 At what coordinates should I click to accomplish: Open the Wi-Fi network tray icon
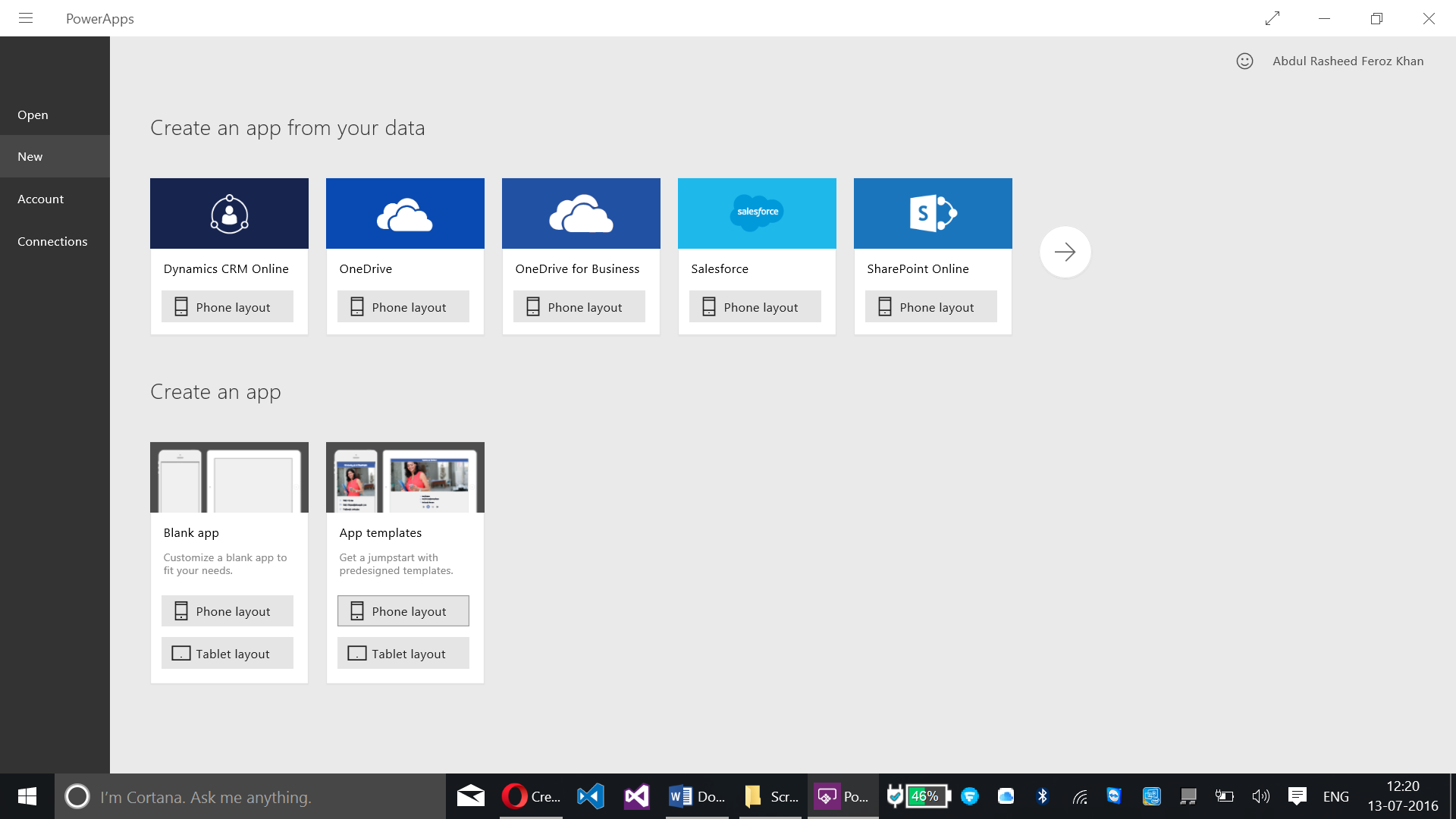(x=1080, y=796)
